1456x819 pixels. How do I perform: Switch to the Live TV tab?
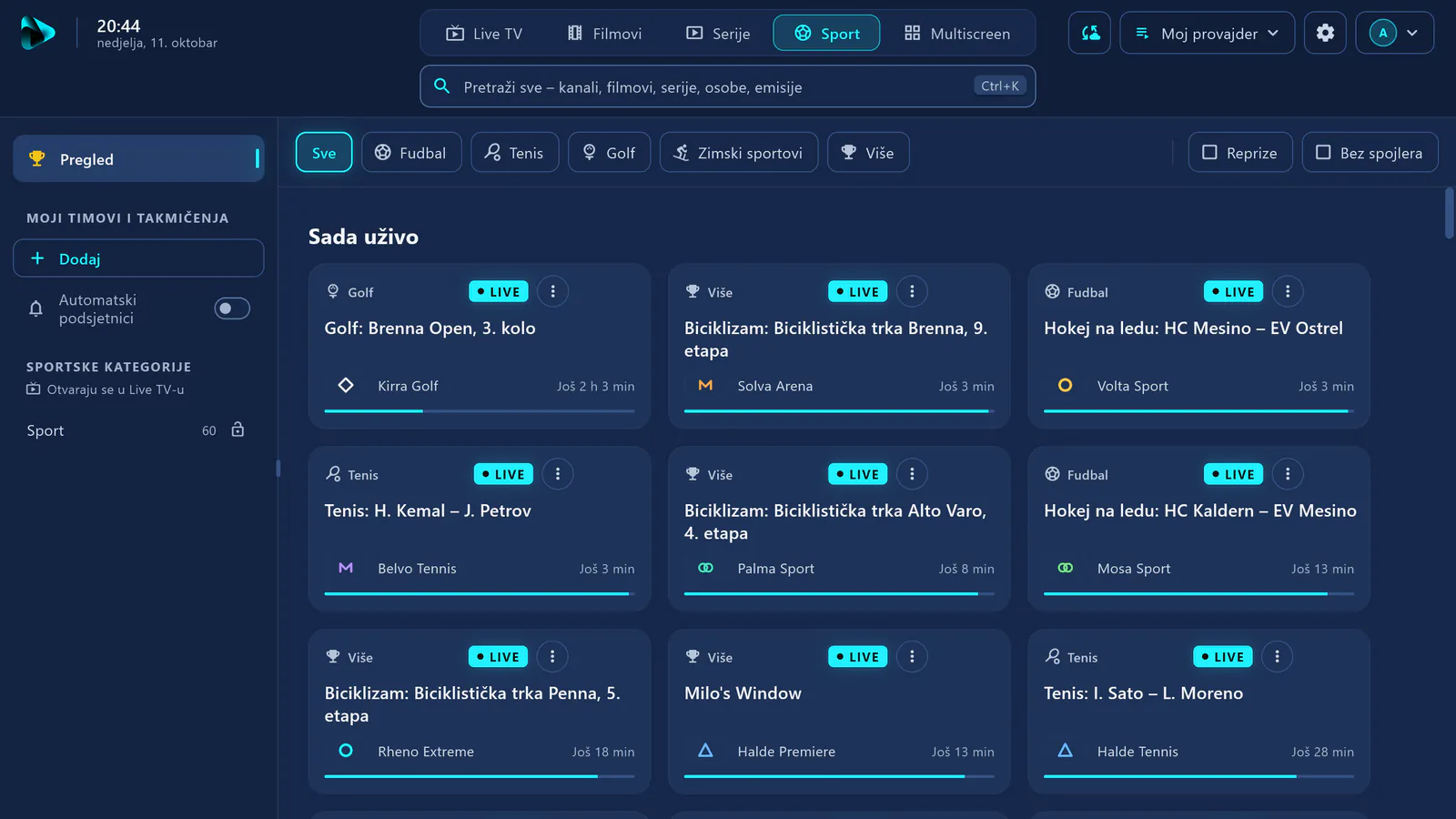click(x=484, y=34)
